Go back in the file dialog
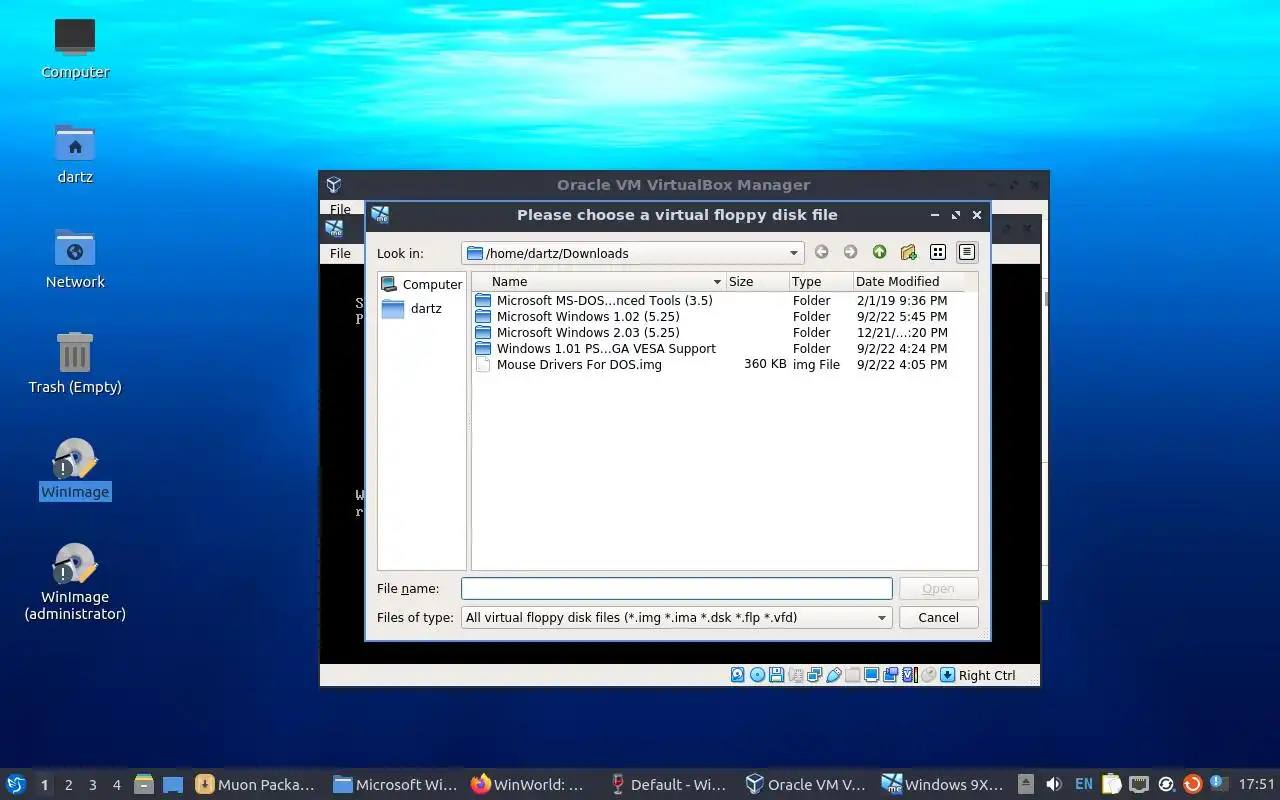The height and width of the screenshot is (800, 1280). [821, 253]
